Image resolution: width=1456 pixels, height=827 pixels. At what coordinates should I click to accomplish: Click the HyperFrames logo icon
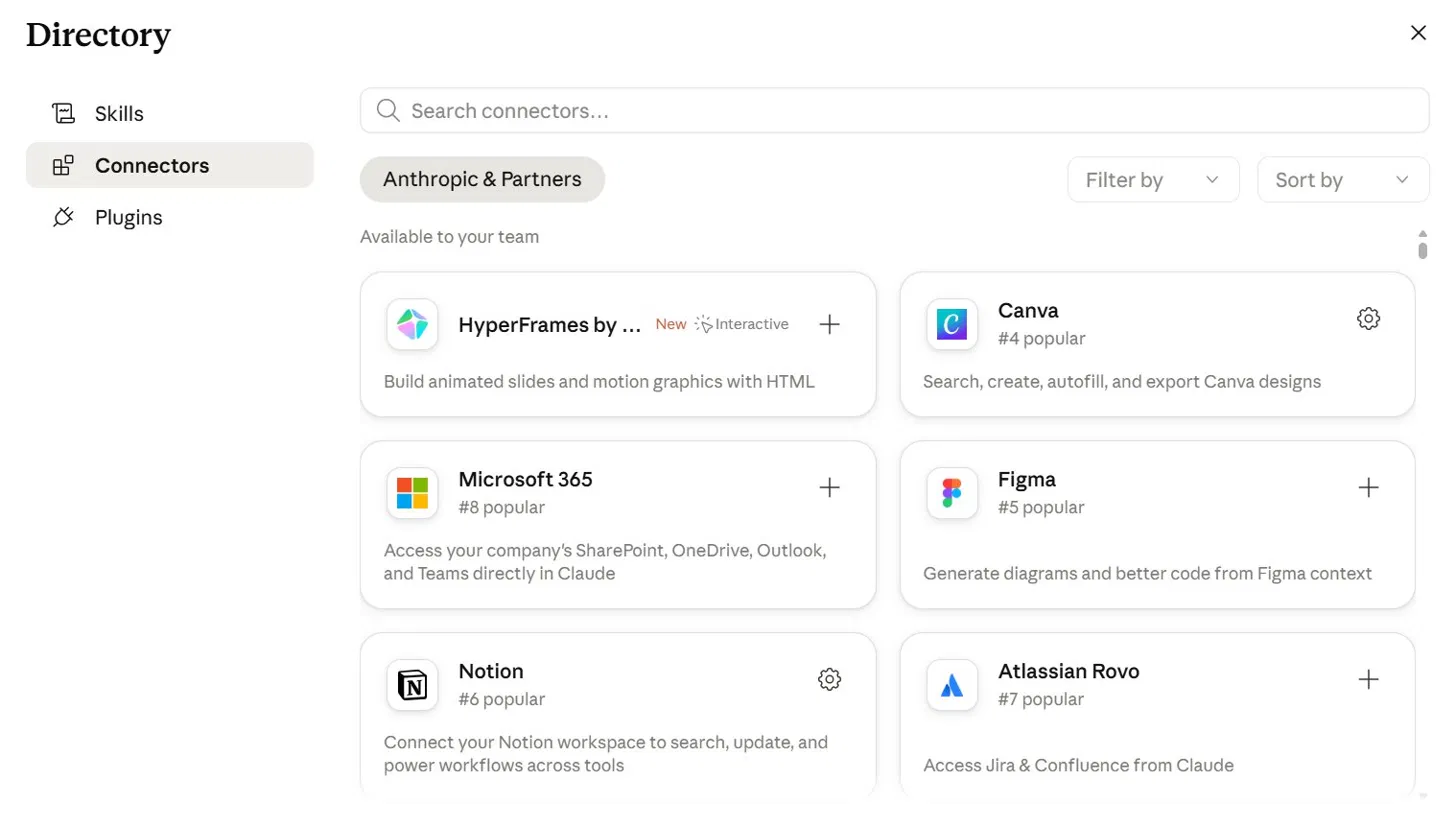pos(412,324)
